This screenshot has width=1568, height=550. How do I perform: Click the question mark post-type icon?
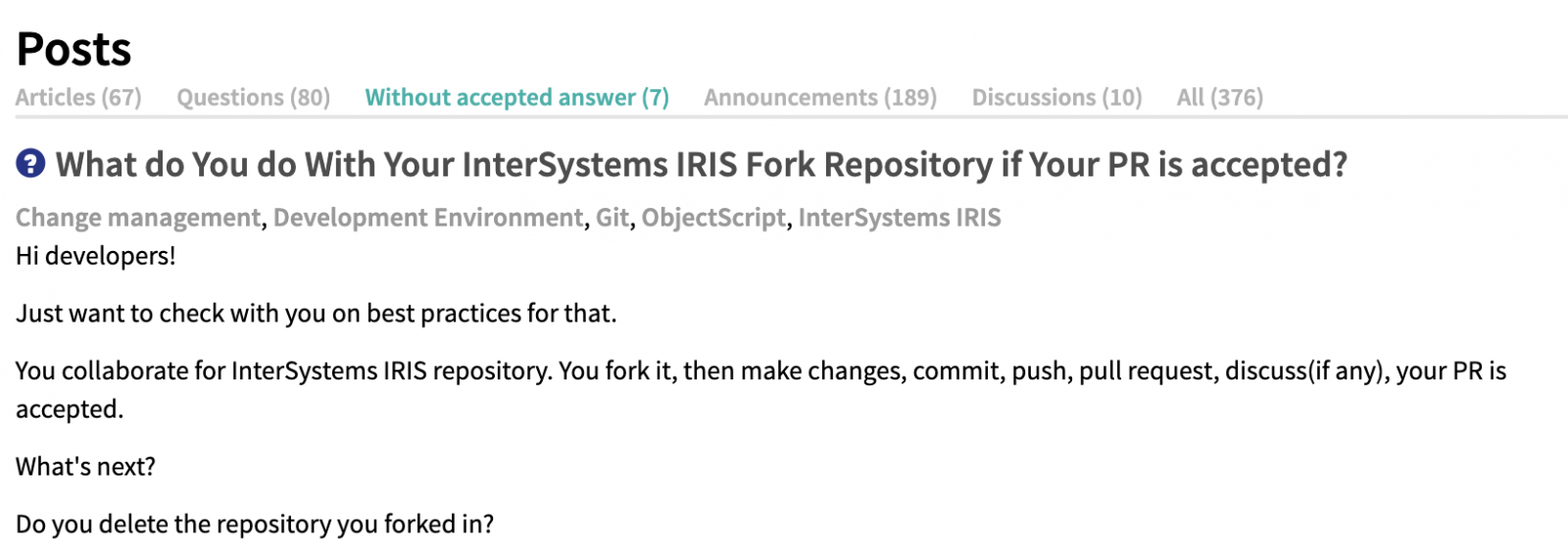pos(30,164)
